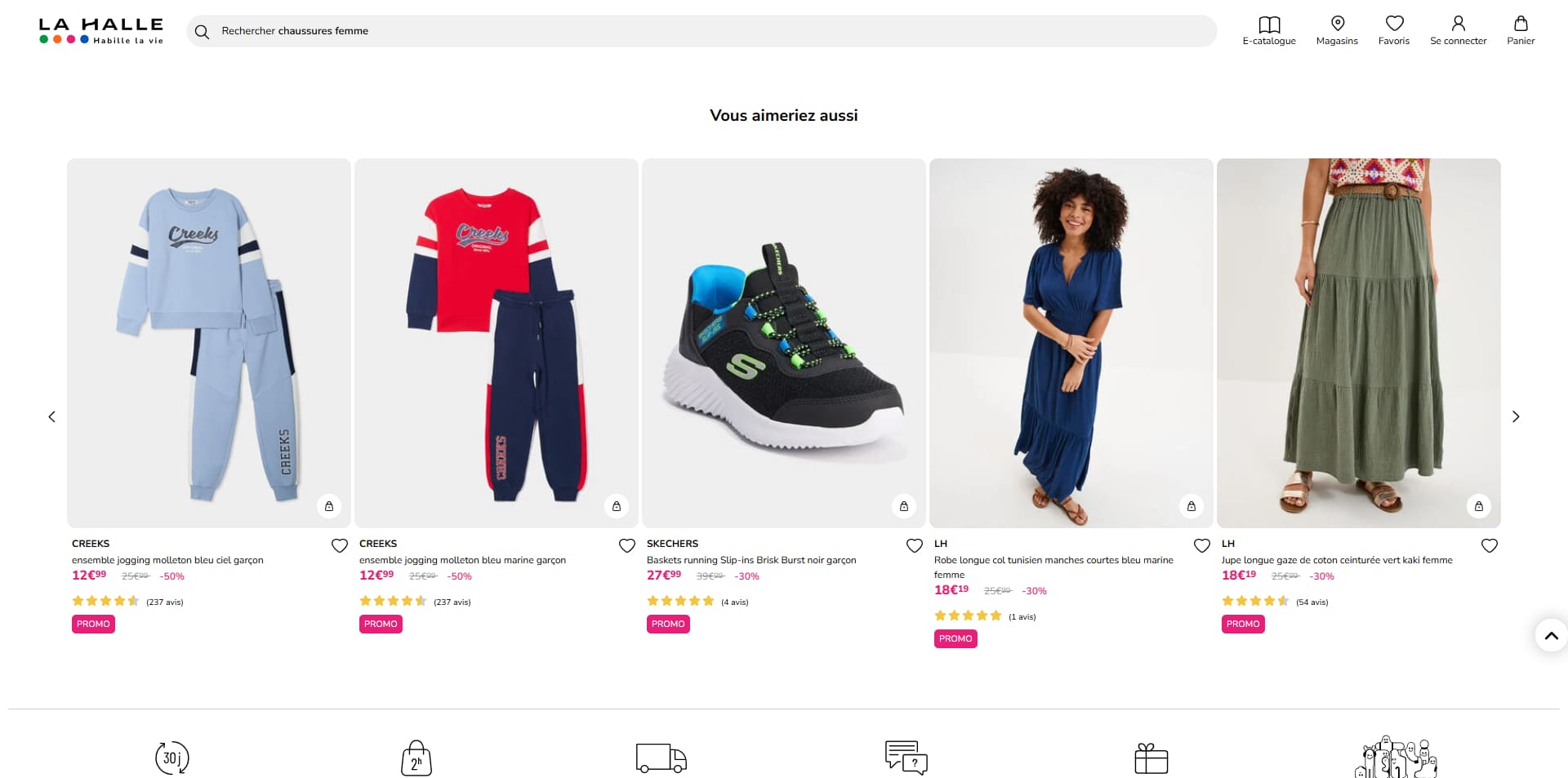Screen dimensions: 1568x778
Task: Show next carousel products with right arrow
Action: tap(1516, 416)
